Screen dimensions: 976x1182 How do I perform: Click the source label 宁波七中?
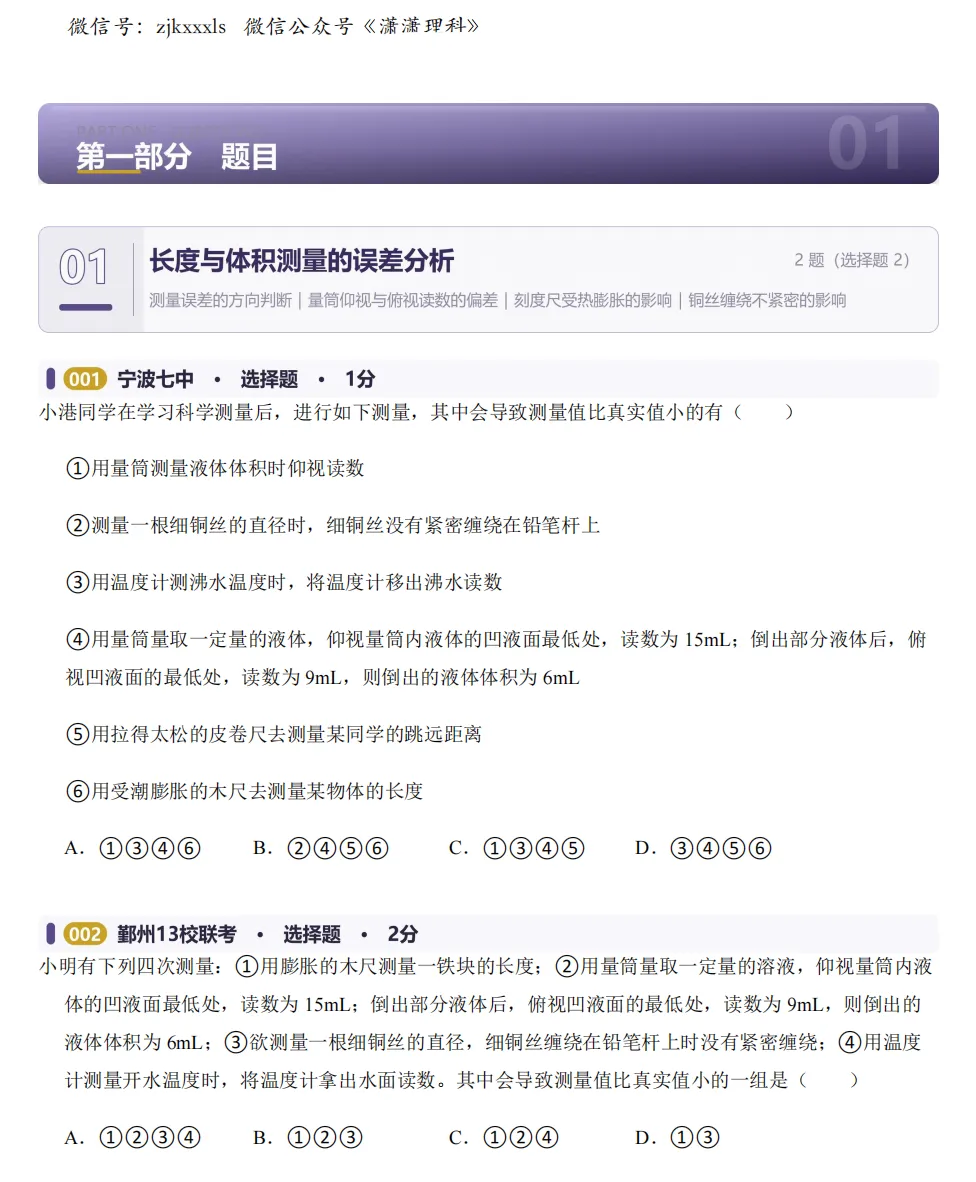(155, 379)
